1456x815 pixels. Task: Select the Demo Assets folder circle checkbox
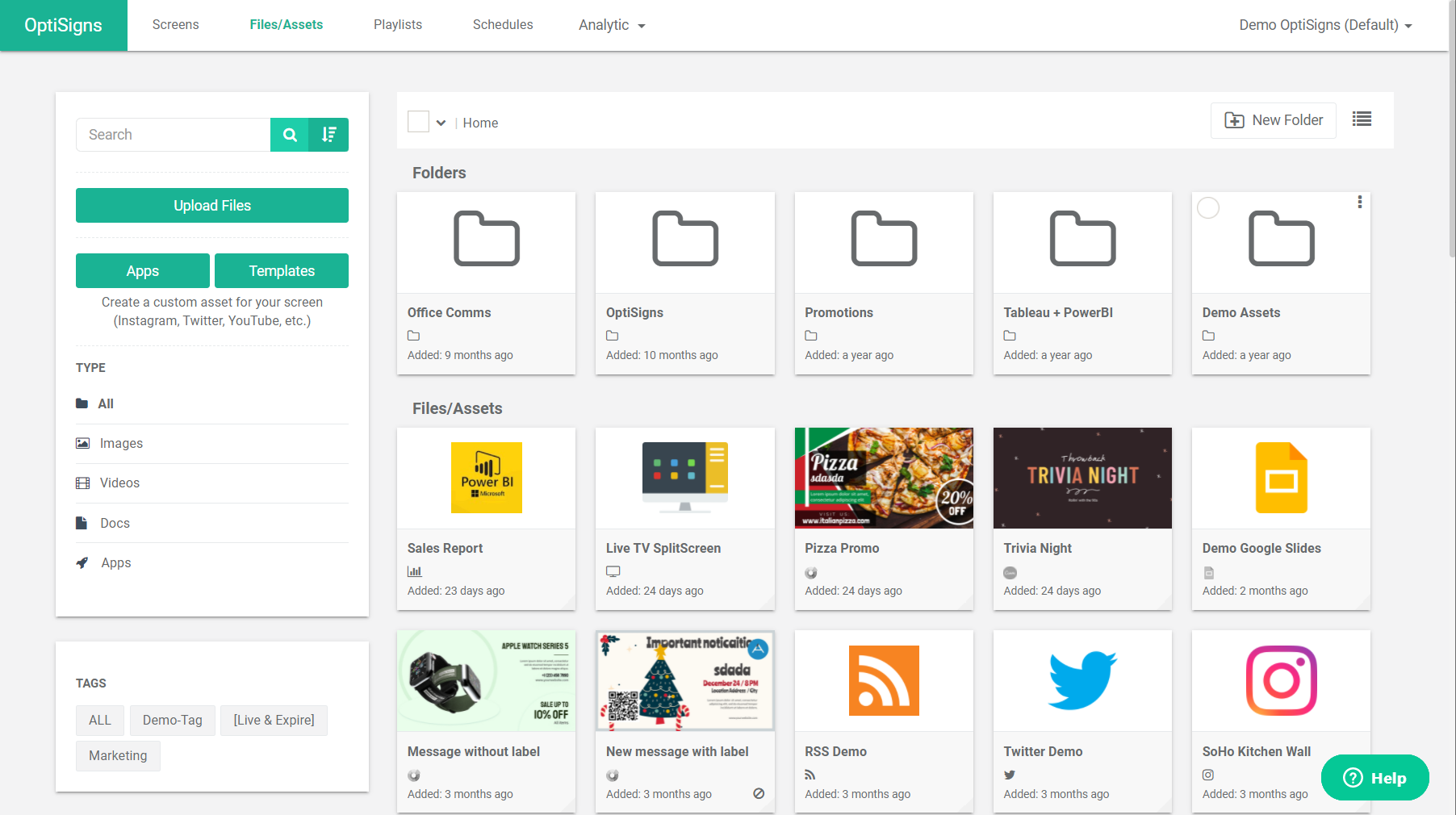click(1208, 208)
